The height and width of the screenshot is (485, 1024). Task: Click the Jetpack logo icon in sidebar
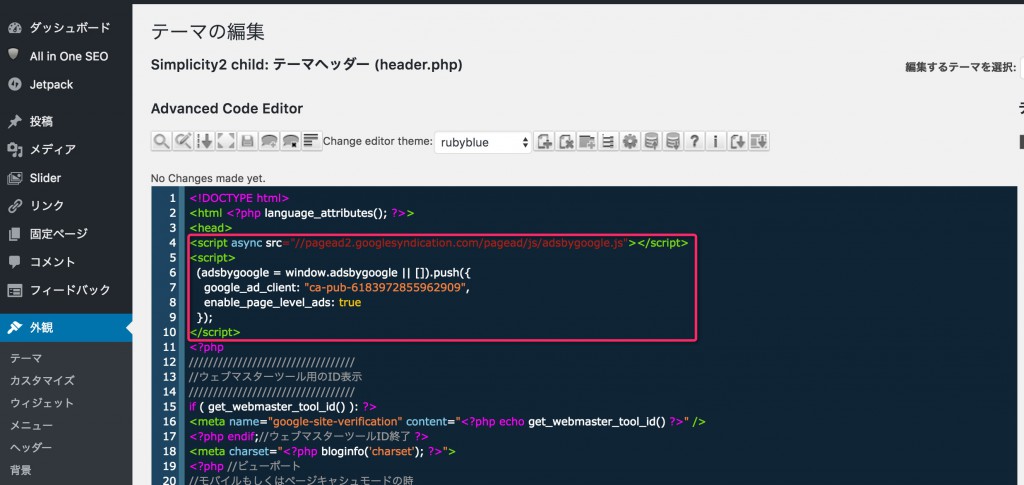point(14,84)
